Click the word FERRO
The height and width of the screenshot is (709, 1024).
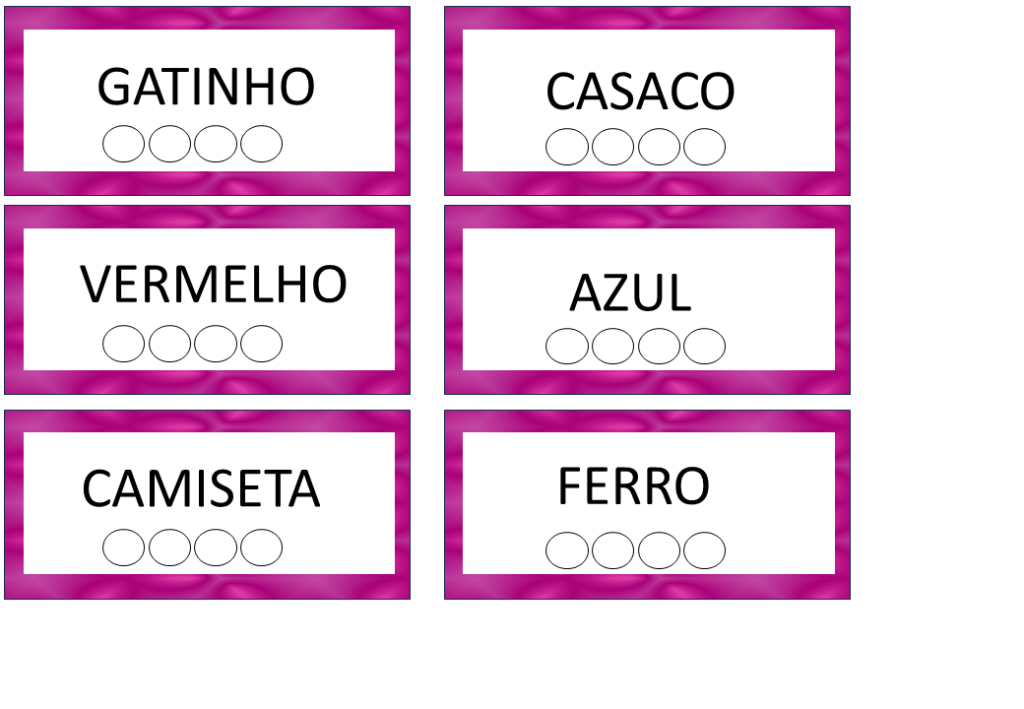(633, 487)
